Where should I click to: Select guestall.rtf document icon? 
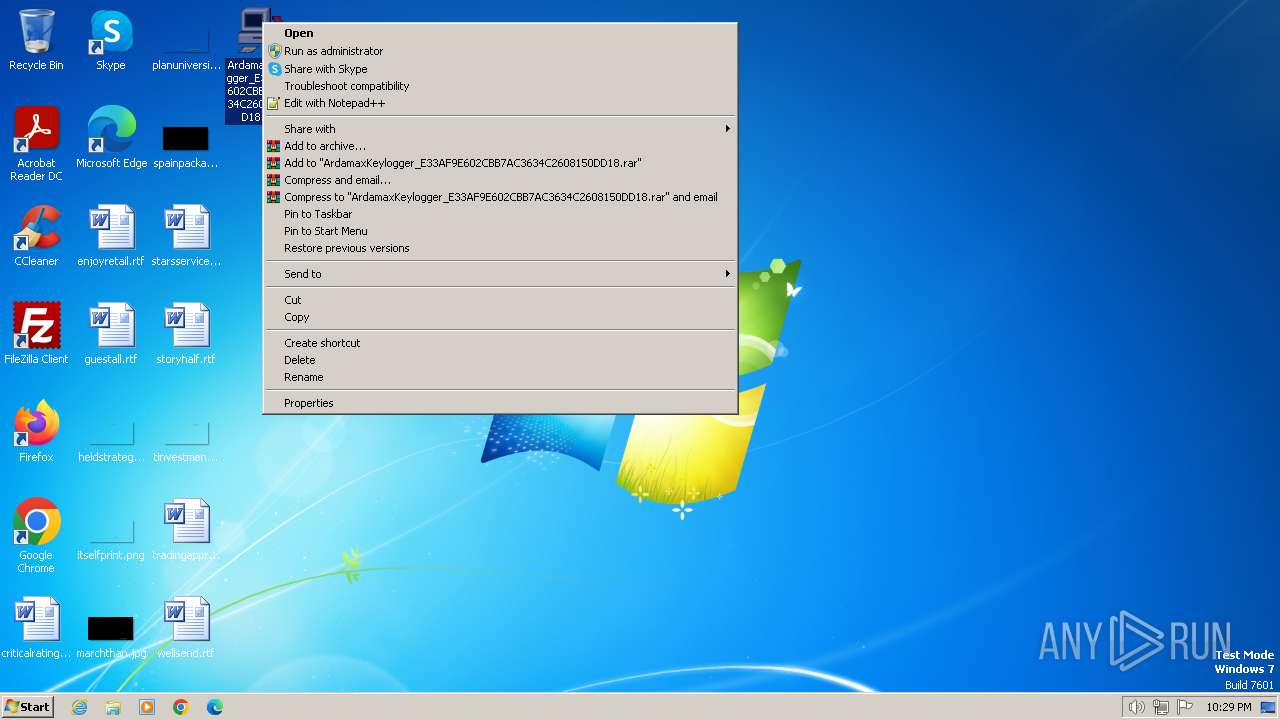111,334
